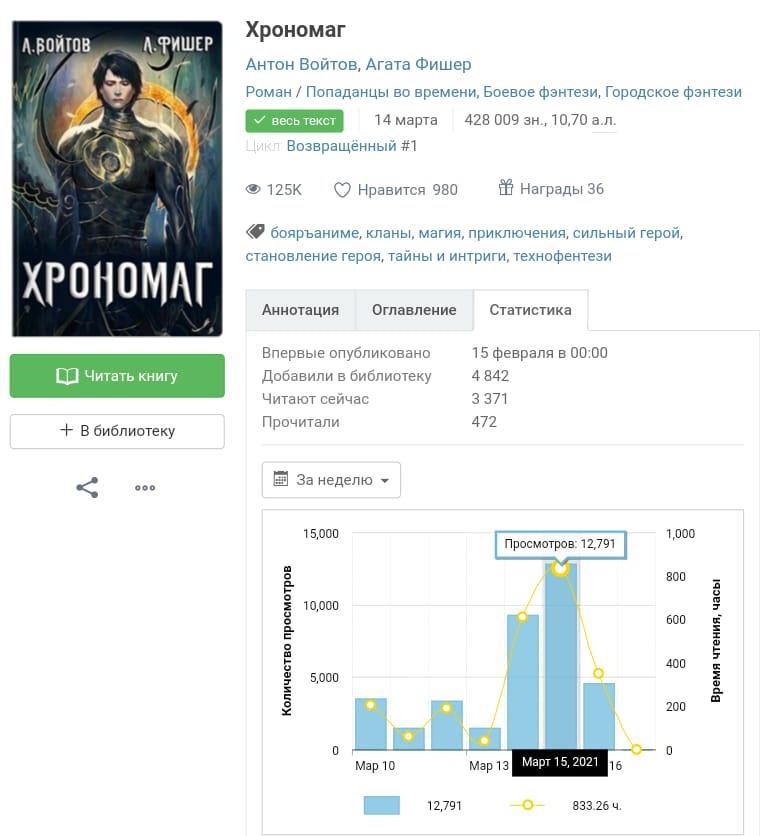Click the gift Awards icon
760x836 pixels.
click(x=506, y=188)
